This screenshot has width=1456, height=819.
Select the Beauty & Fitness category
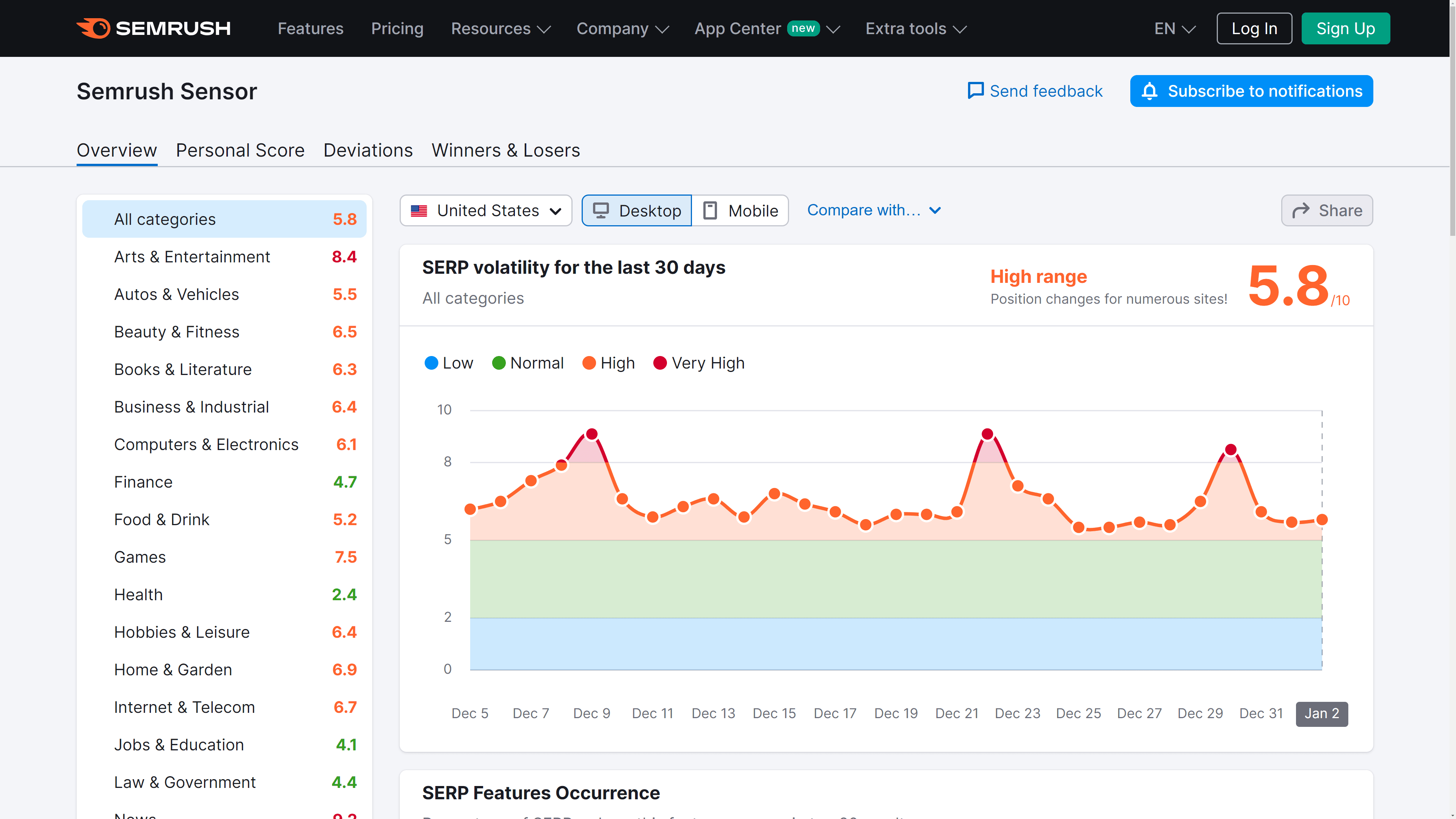[x=224, y=332]
